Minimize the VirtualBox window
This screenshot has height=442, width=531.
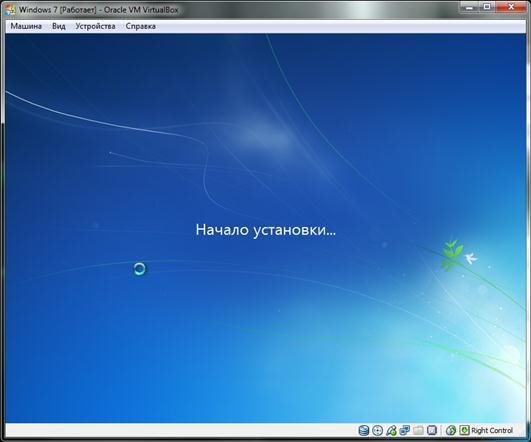pyautogui.click(x=469, y=7)
